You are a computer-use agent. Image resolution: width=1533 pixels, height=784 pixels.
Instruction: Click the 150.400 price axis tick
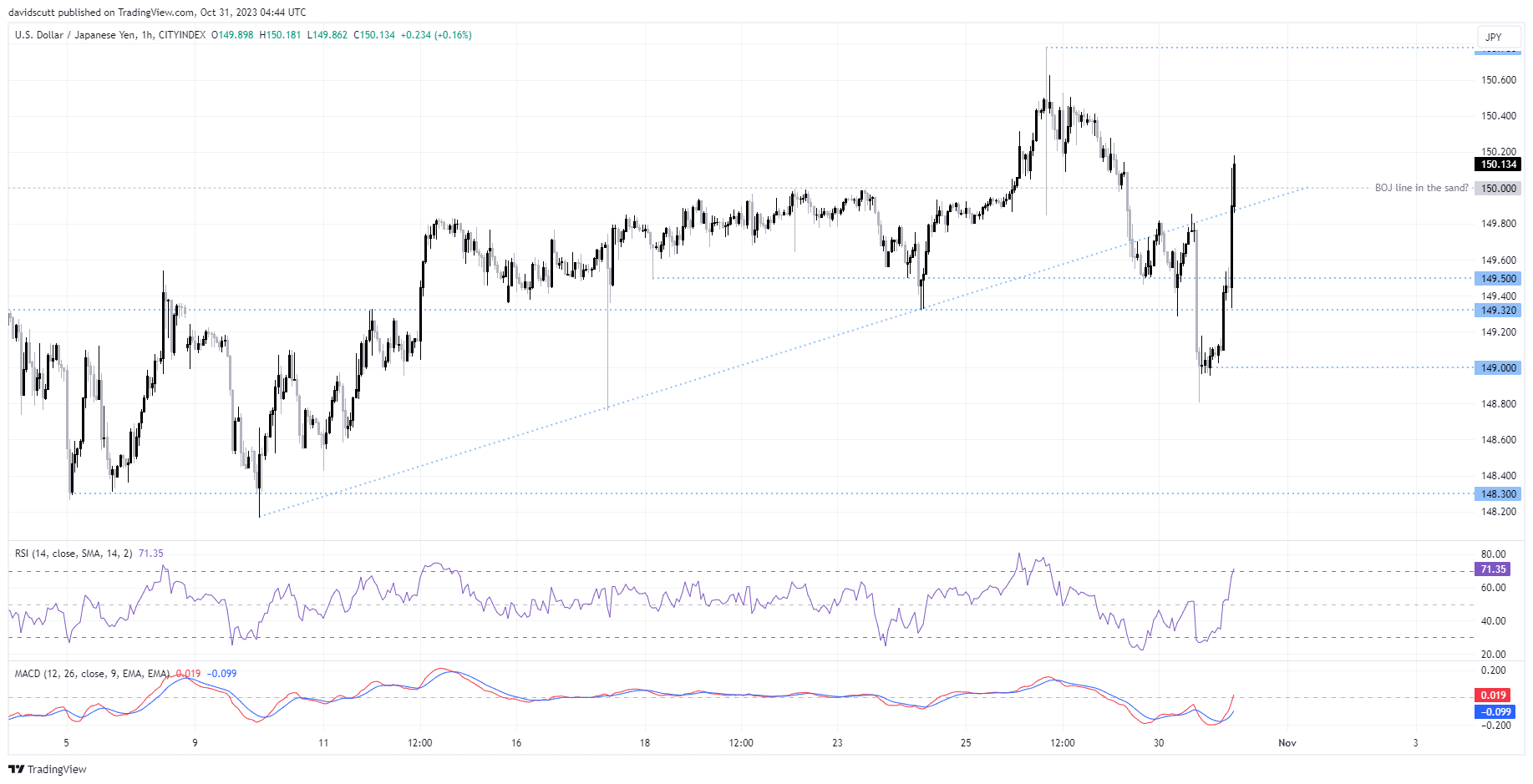pos(1499,116)
